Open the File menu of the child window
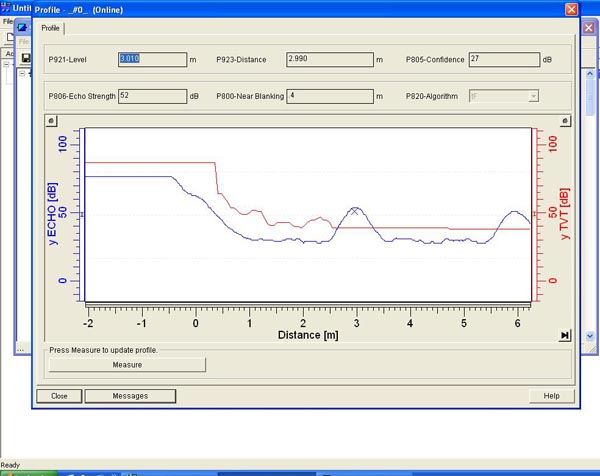Screen dimensions: 600x476 [x=24, y=41]
